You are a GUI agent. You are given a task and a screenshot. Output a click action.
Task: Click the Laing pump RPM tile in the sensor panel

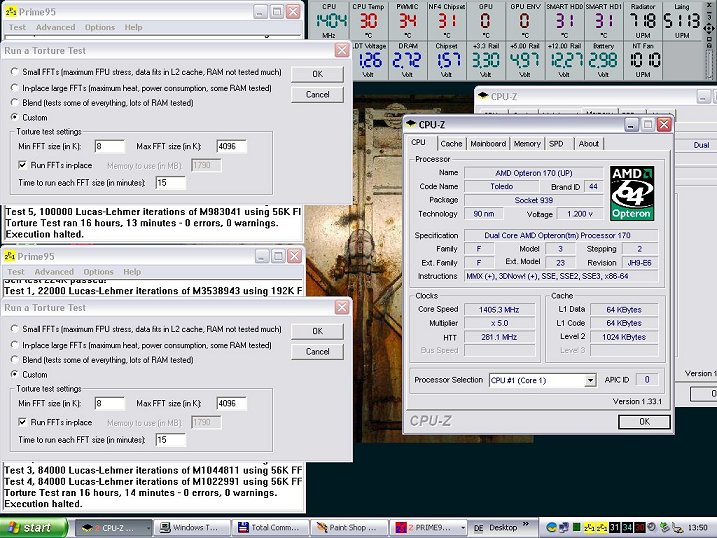682,21
